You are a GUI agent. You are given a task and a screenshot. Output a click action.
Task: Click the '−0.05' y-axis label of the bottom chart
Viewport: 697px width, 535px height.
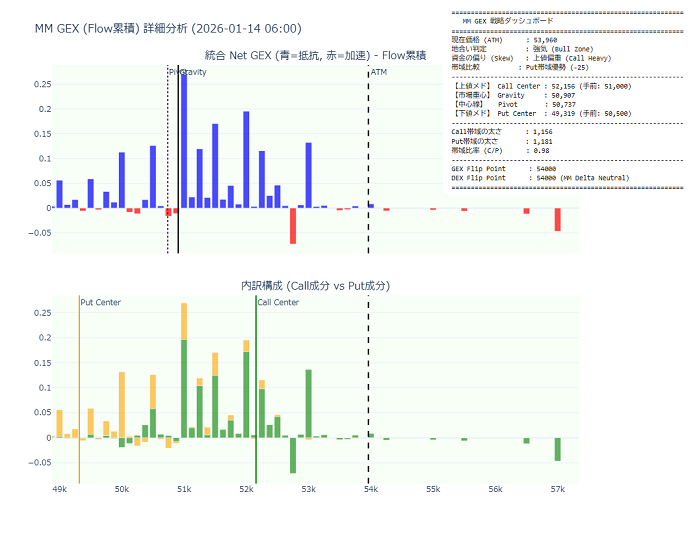[40, 463]
